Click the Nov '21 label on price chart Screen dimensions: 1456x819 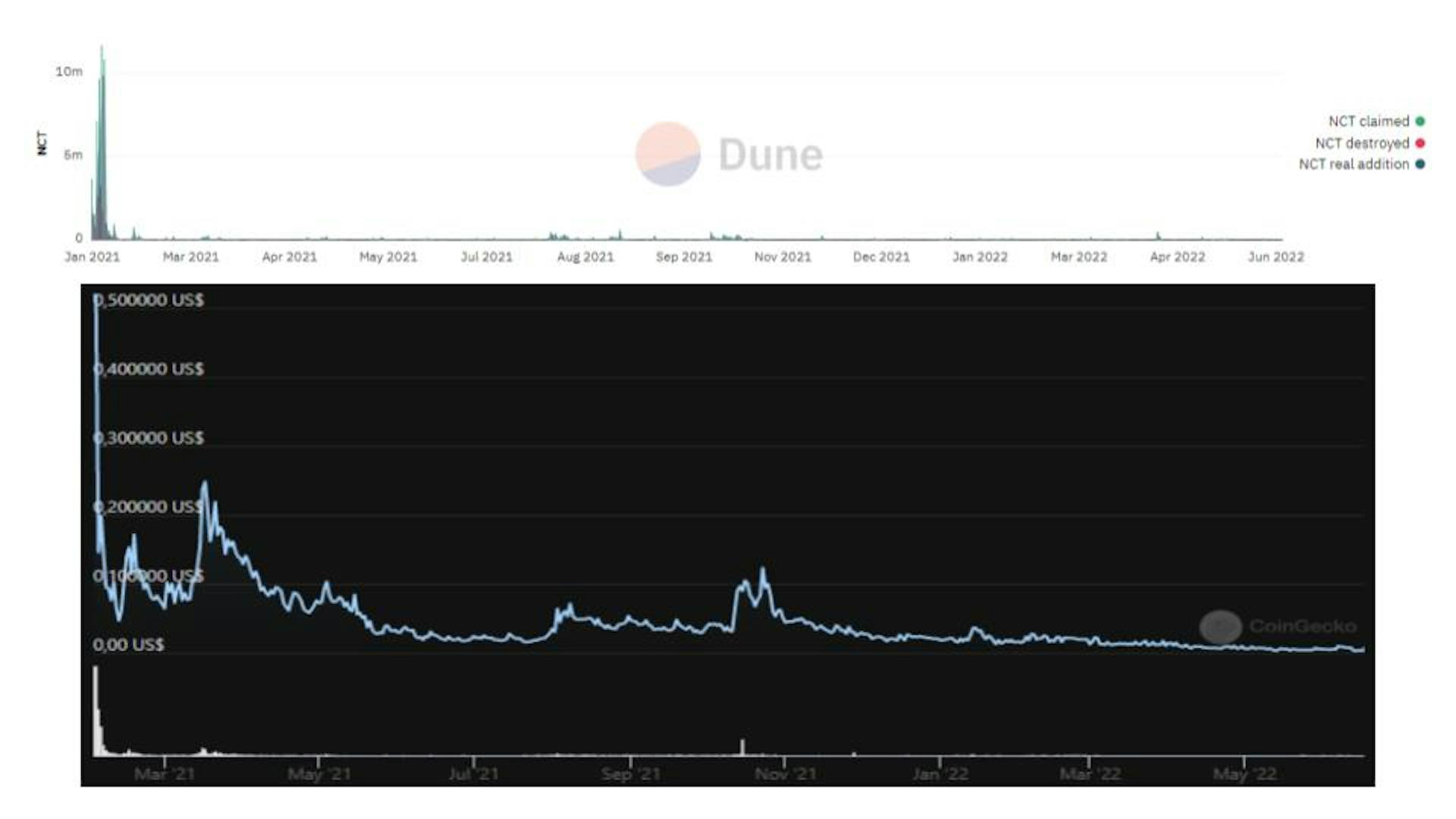click(x=786, y=774)
